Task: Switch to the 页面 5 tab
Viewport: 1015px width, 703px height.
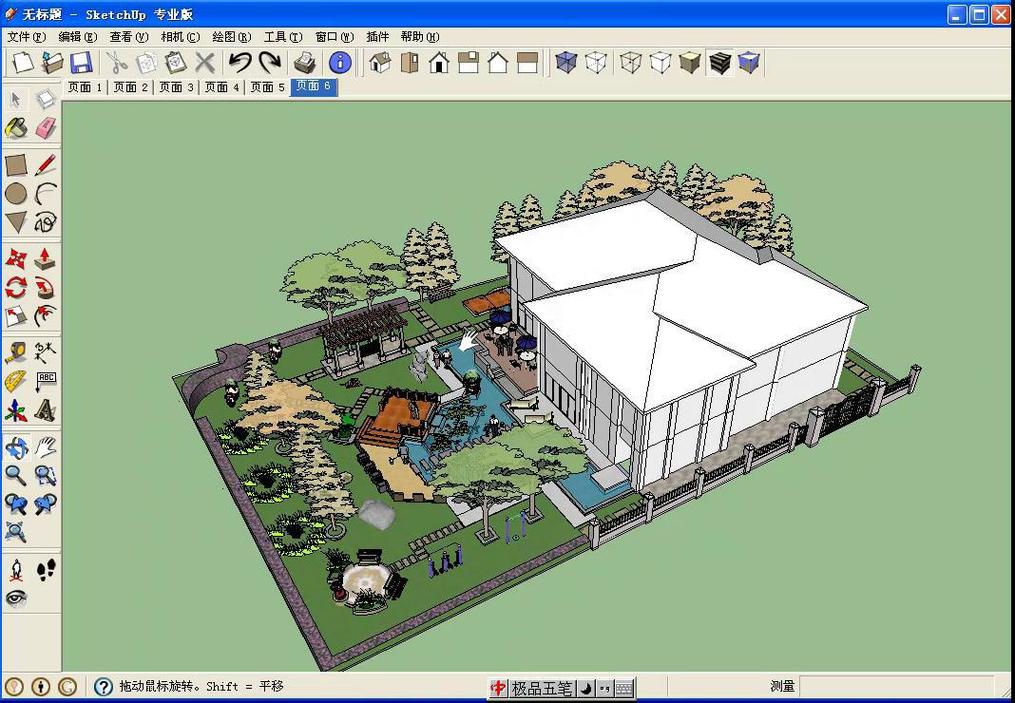Action: pos(267,87)
